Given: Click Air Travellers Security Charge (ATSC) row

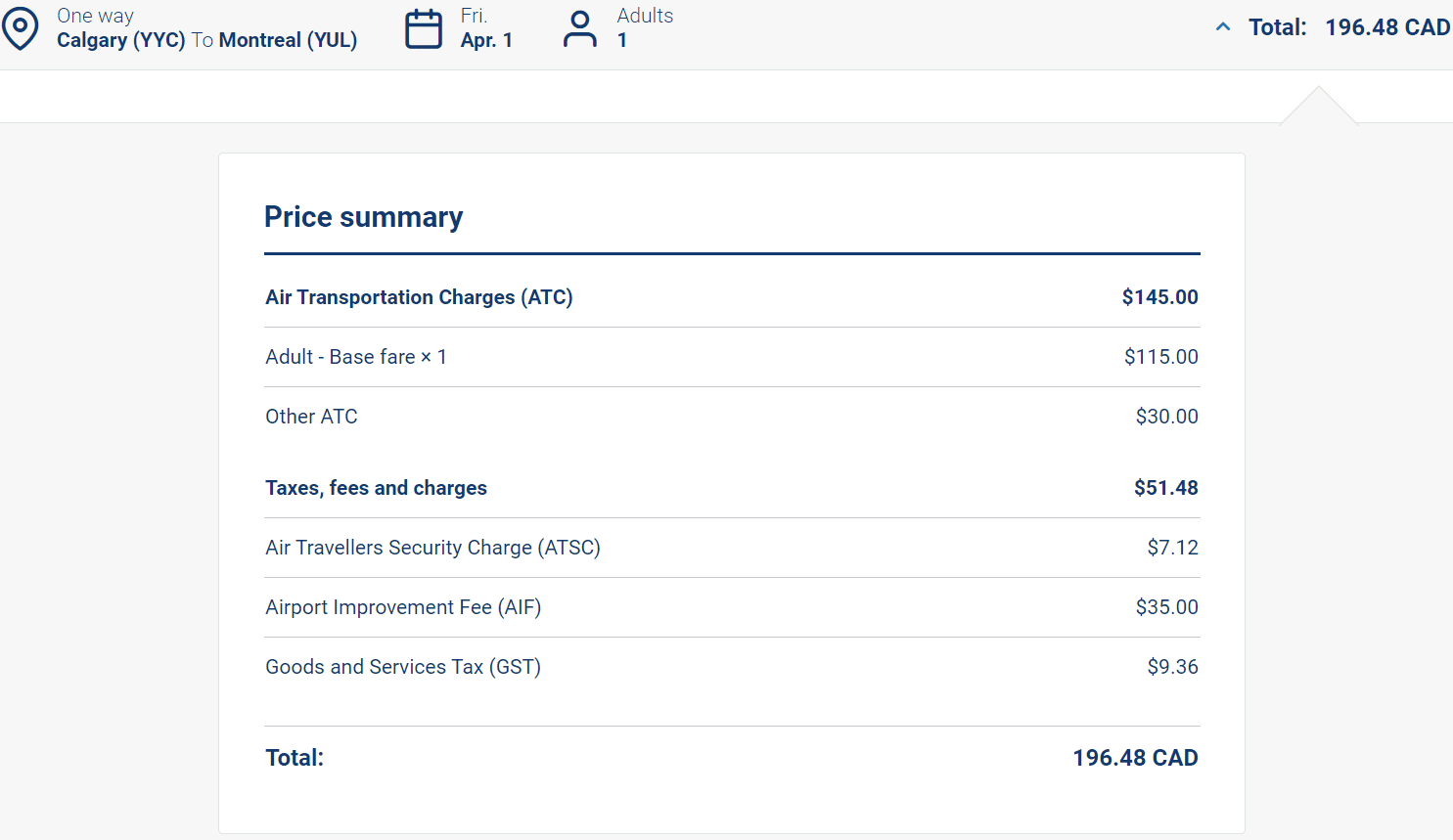Looking at the screenshot, I should (432, 548).
